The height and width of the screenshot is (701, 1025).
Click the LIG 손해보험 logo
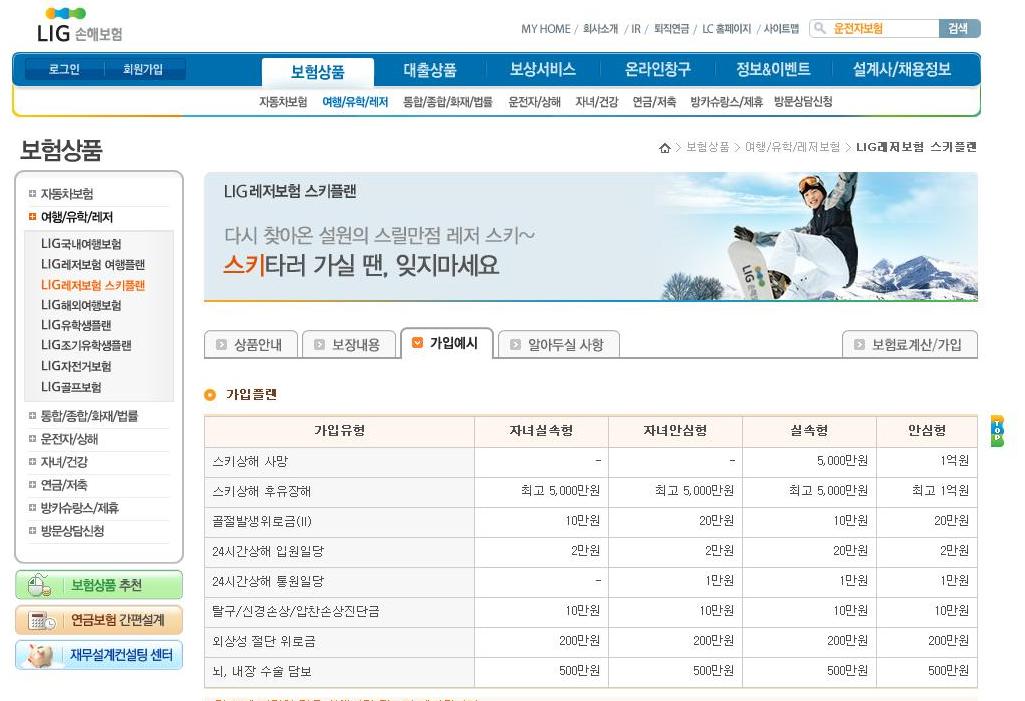click(x=79, y=26)
